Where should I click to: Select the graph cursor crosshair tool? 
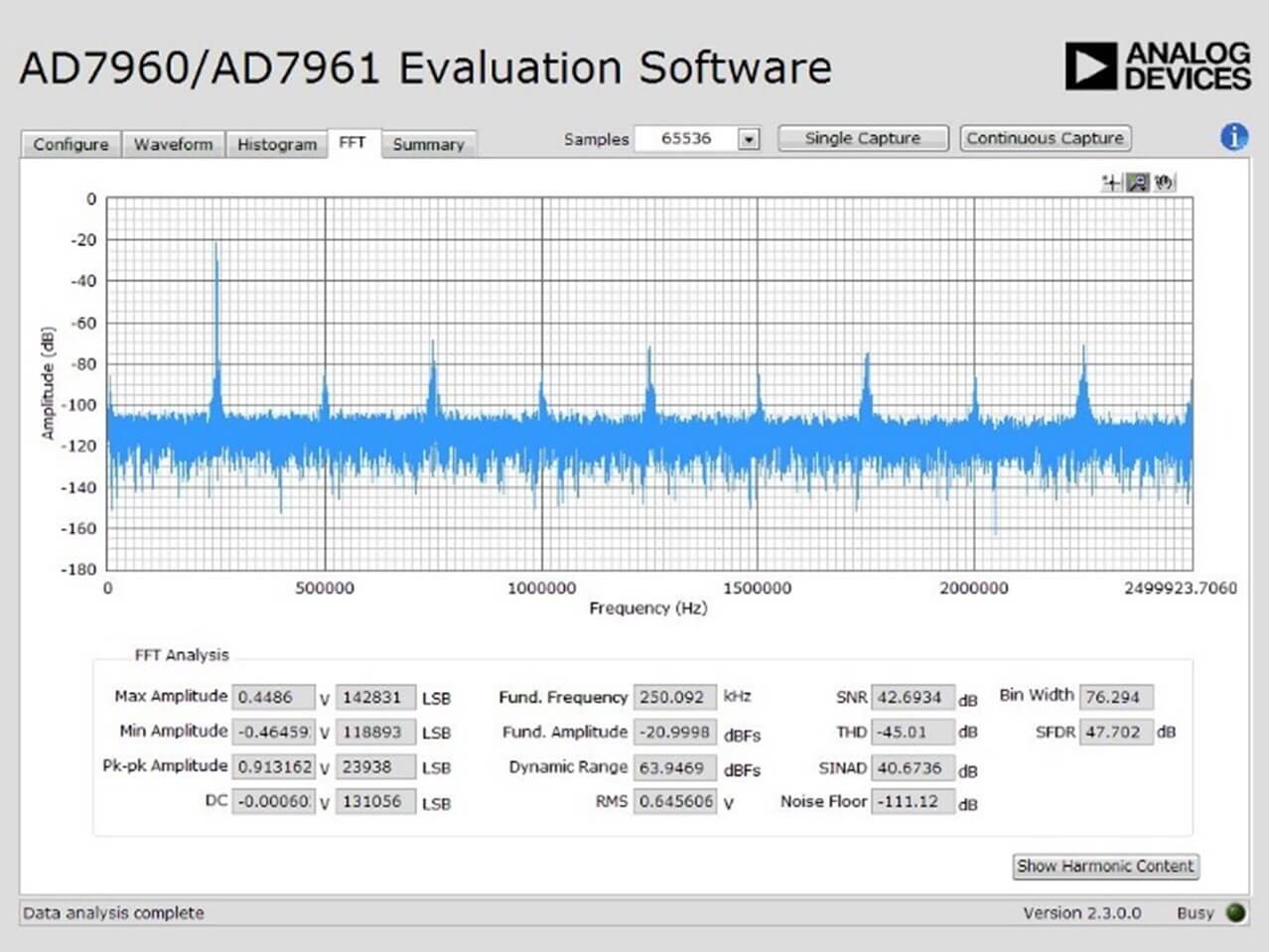click(1111, 182)
